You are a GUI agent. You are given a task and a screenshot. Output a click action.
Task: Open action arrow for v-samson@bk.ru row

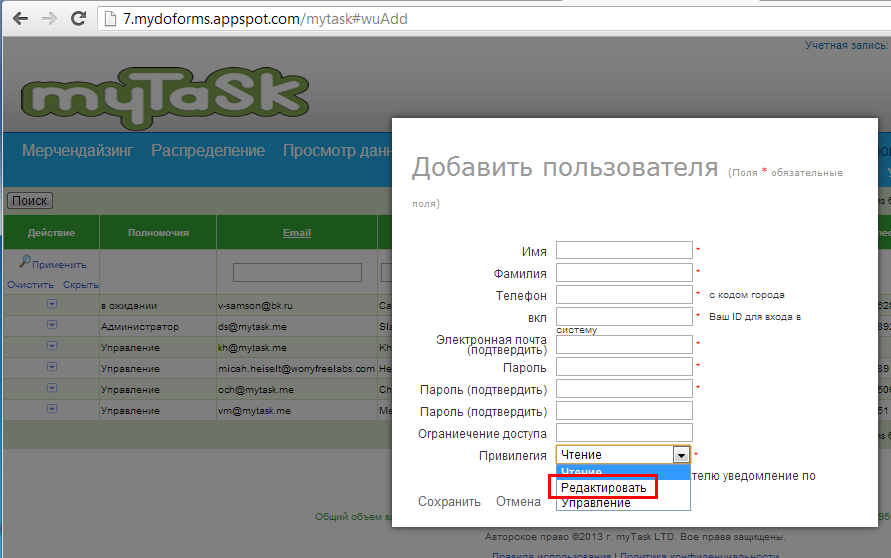(x=51, y=305)
